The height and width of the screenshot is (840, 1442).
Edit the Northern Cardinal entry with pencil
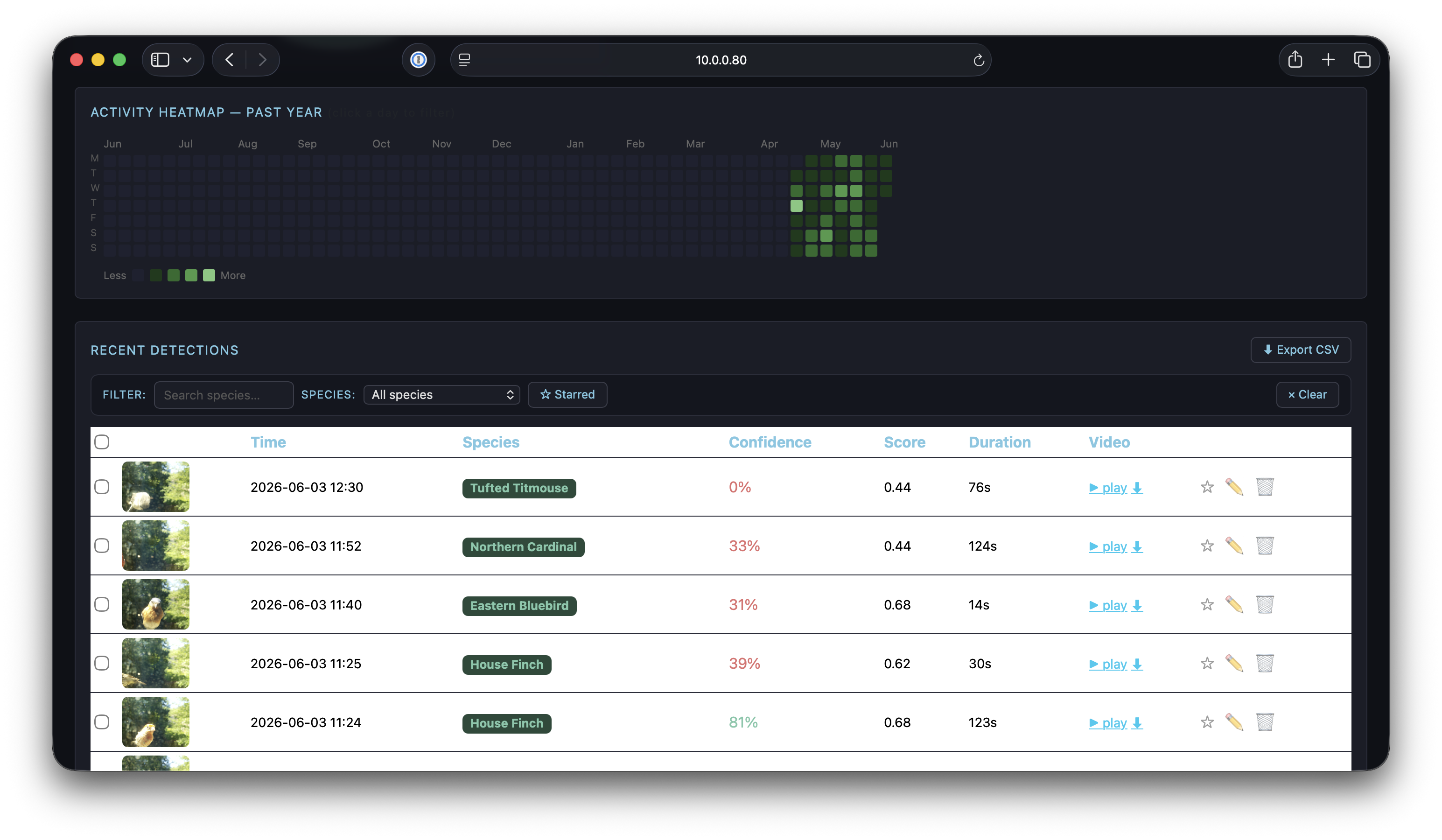coord(1234,546)
